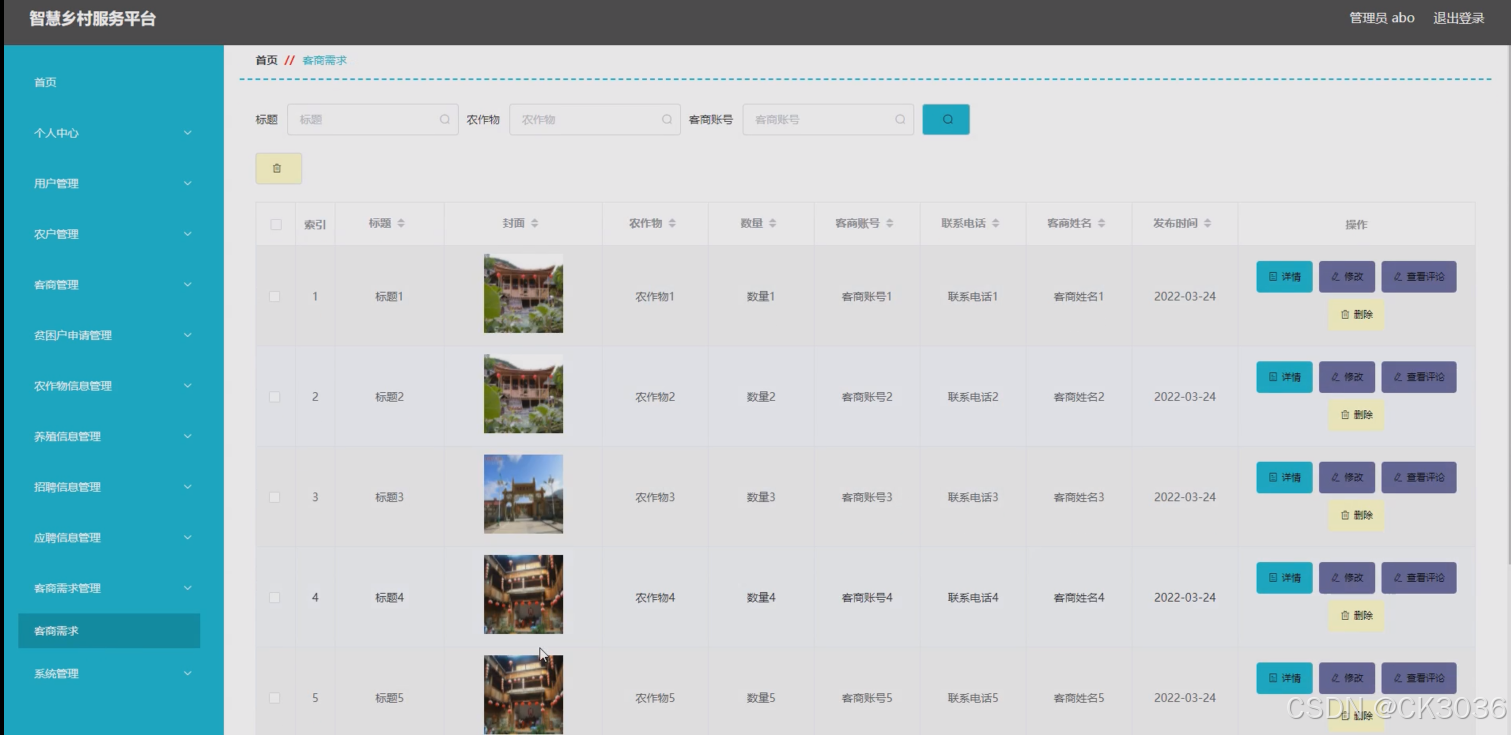Sort table by 封面 column arrows
Image resolution: width=1511 pixels, height=735 pixels.
(x=535, y=223)
